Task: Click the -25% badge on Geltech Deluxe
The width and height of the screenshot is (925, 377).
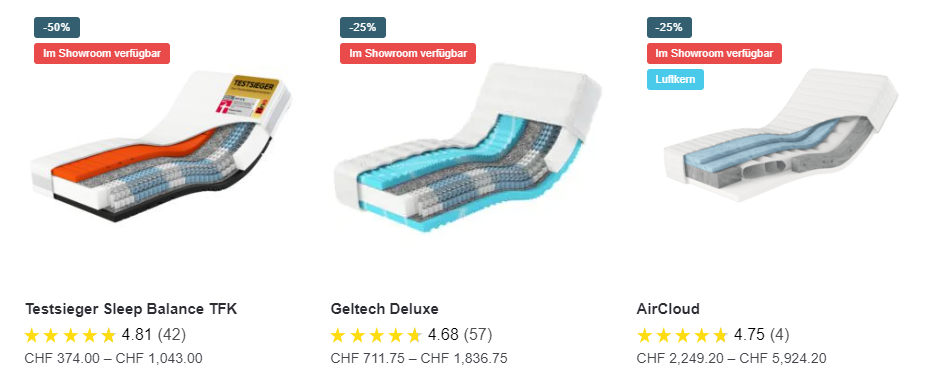Action: click(363, 28)
